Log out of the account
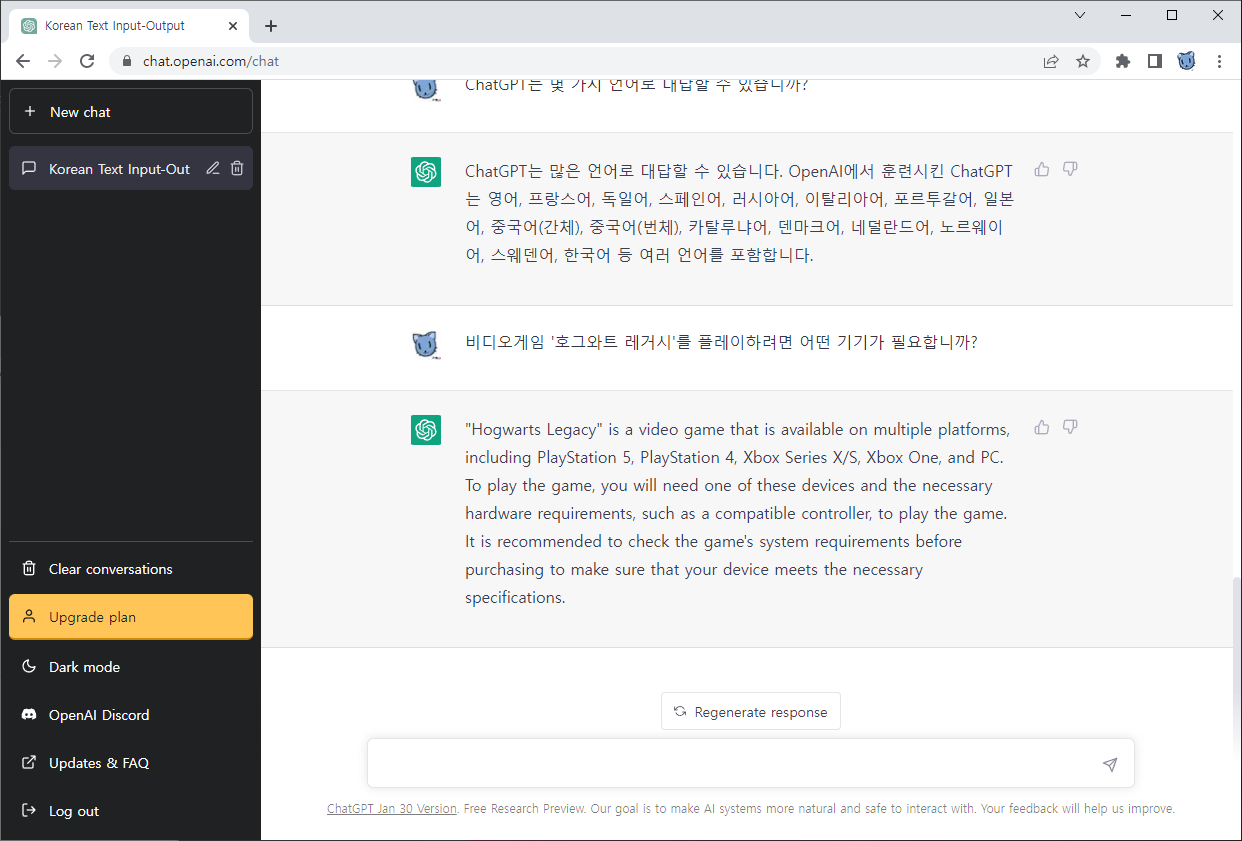 [131, 811]
